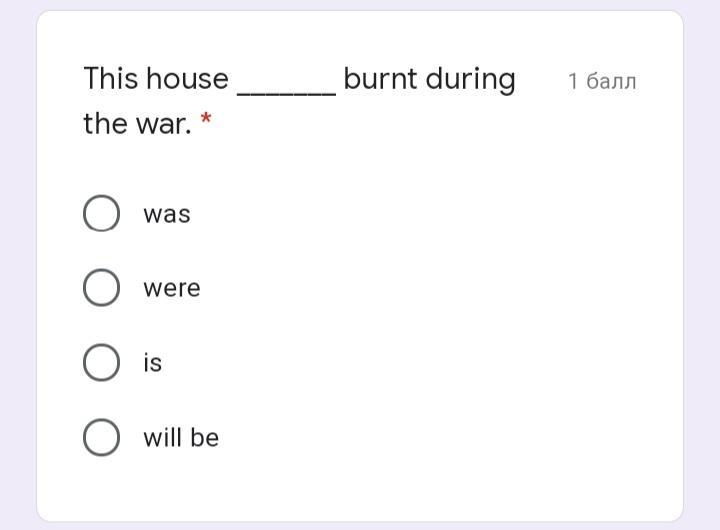The height and width of the screenshot is (530, 720).
Task: Click the red required asterisk
Action: (206, 118)
